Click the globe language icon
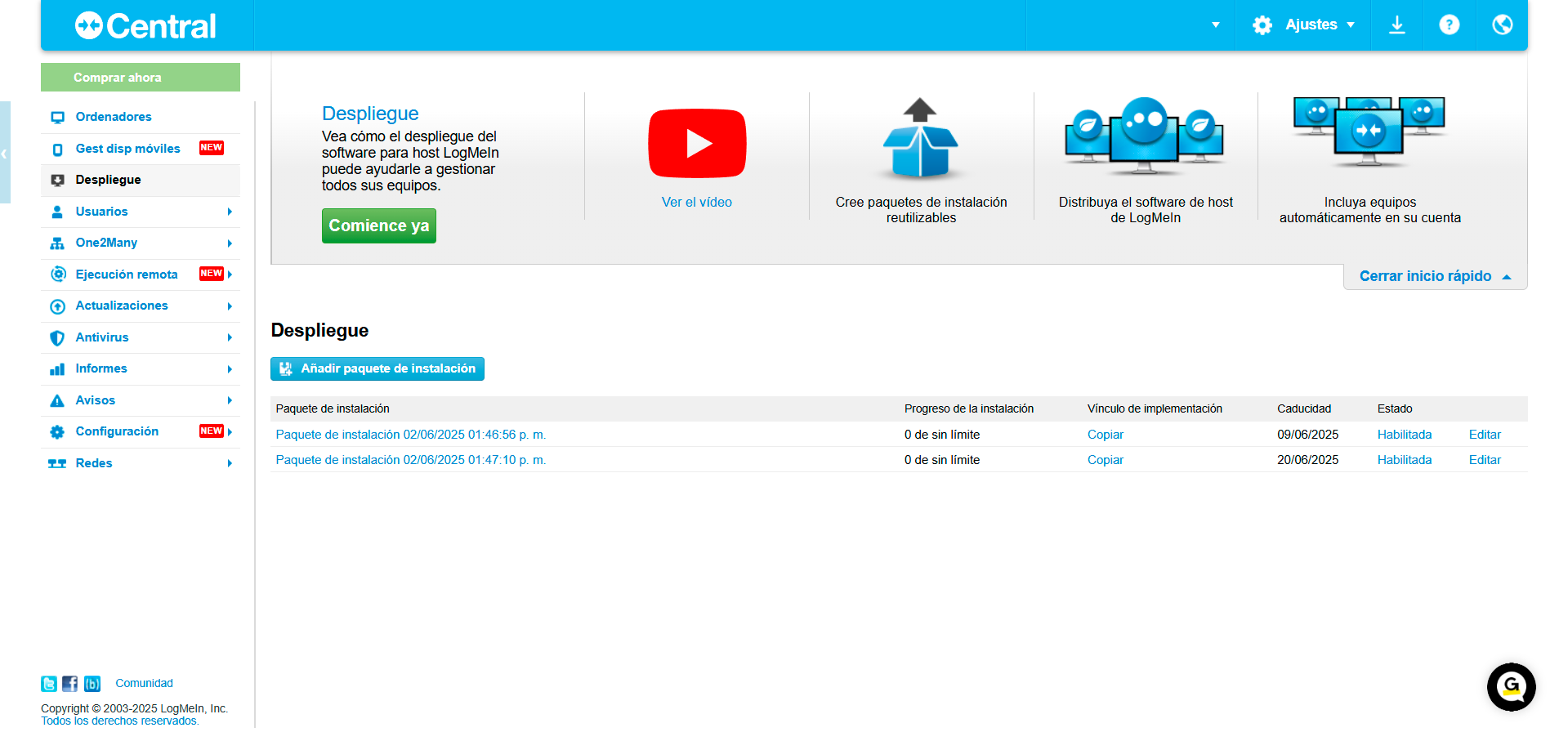This screenshot has height=741, width=1568. (x=1502, y=25)
